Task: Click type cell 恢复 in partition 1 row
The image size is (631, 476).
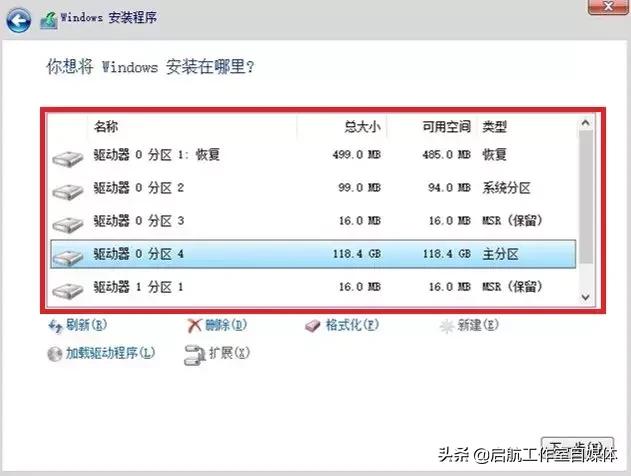Action: (x=494, y=155)
